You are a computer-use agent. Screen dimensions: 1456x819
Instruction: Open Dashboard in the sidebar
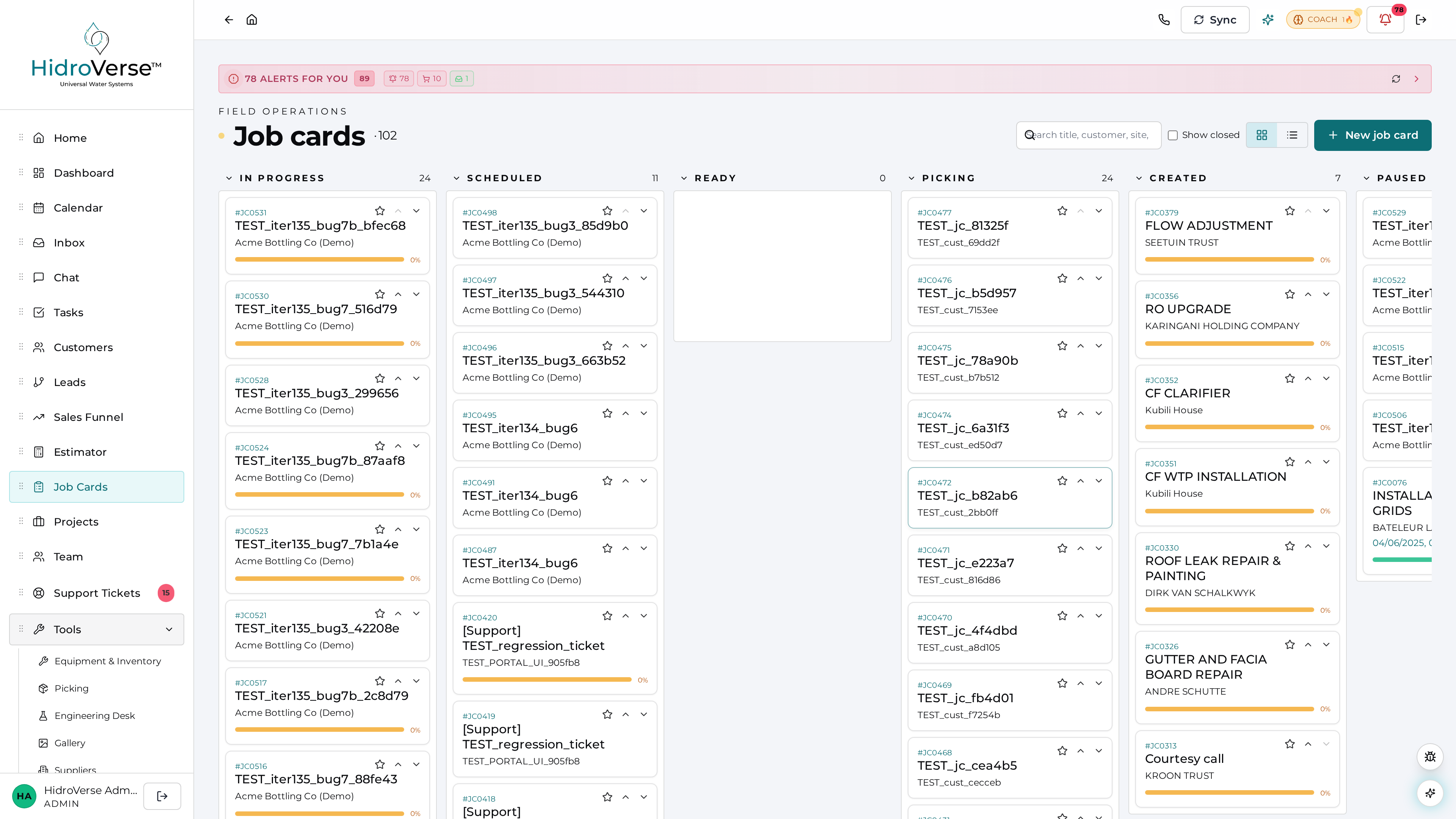tap(97, 173)
